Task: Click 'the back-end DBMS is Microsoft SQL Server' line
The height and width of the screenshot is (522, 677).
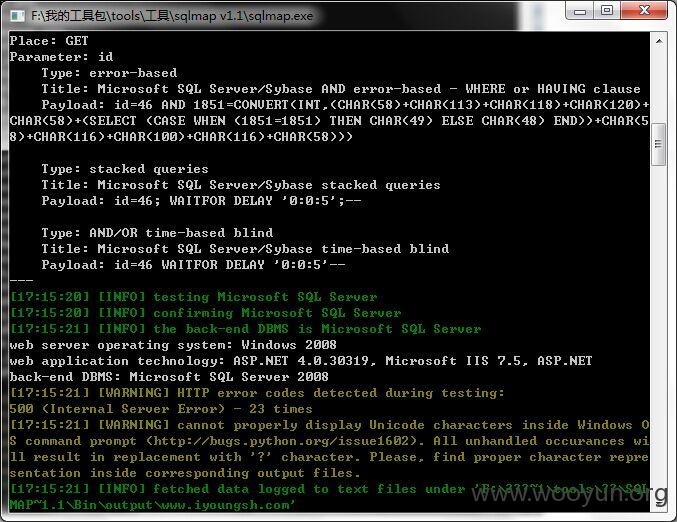Action: pyautogui.click(x=245, y=329)
